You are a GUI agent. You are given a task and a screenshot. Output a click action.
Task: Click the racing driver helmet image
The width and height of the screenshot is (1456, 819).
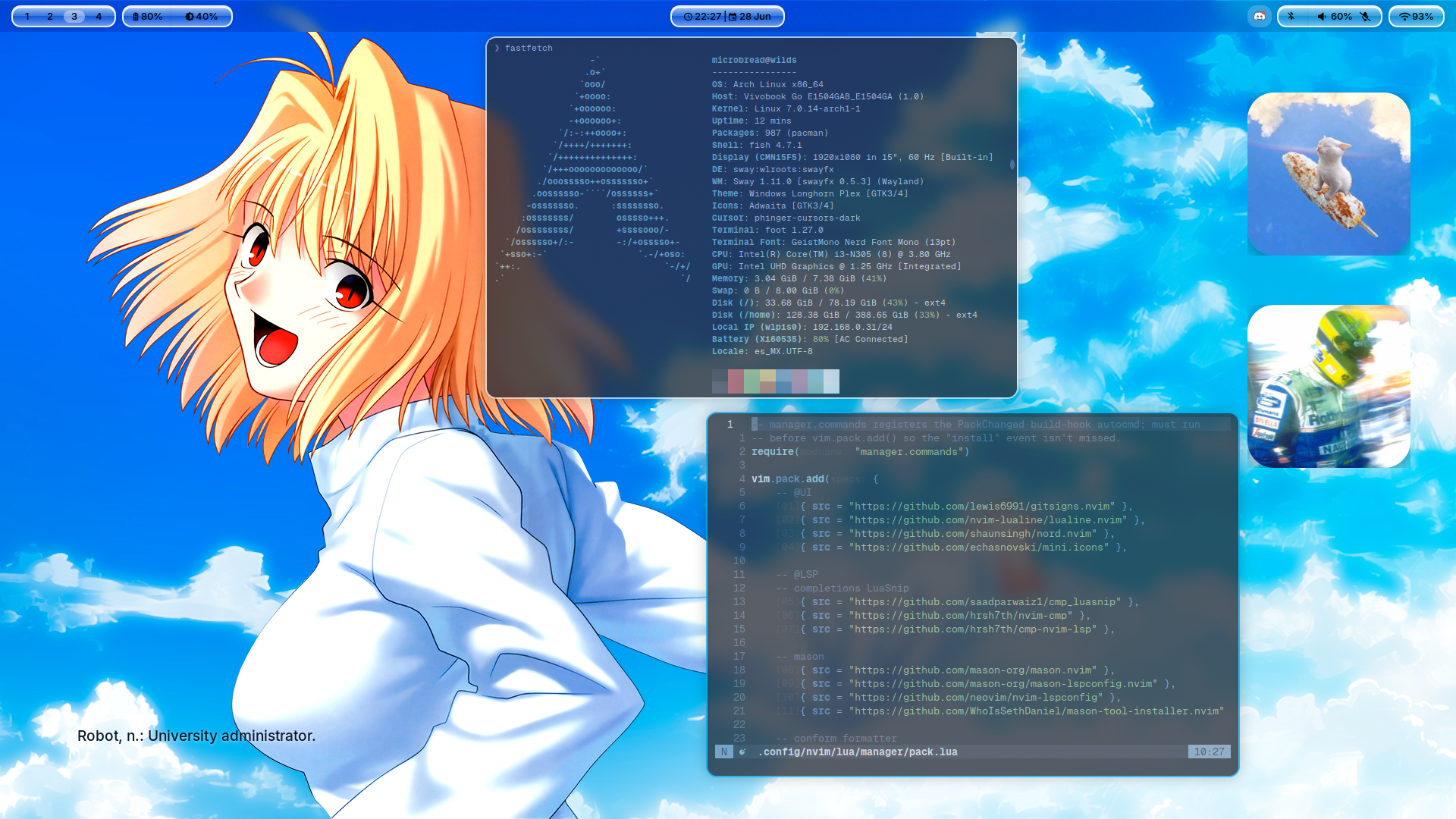pyautogui.click(x=1329, y=386)
